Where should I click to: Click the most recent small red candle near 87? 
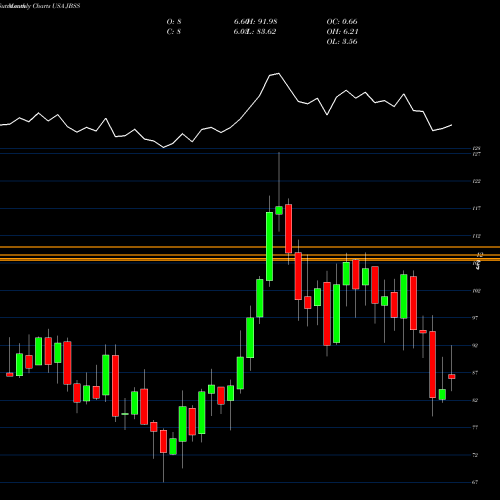pyautogui.click(x=452, y=376)
